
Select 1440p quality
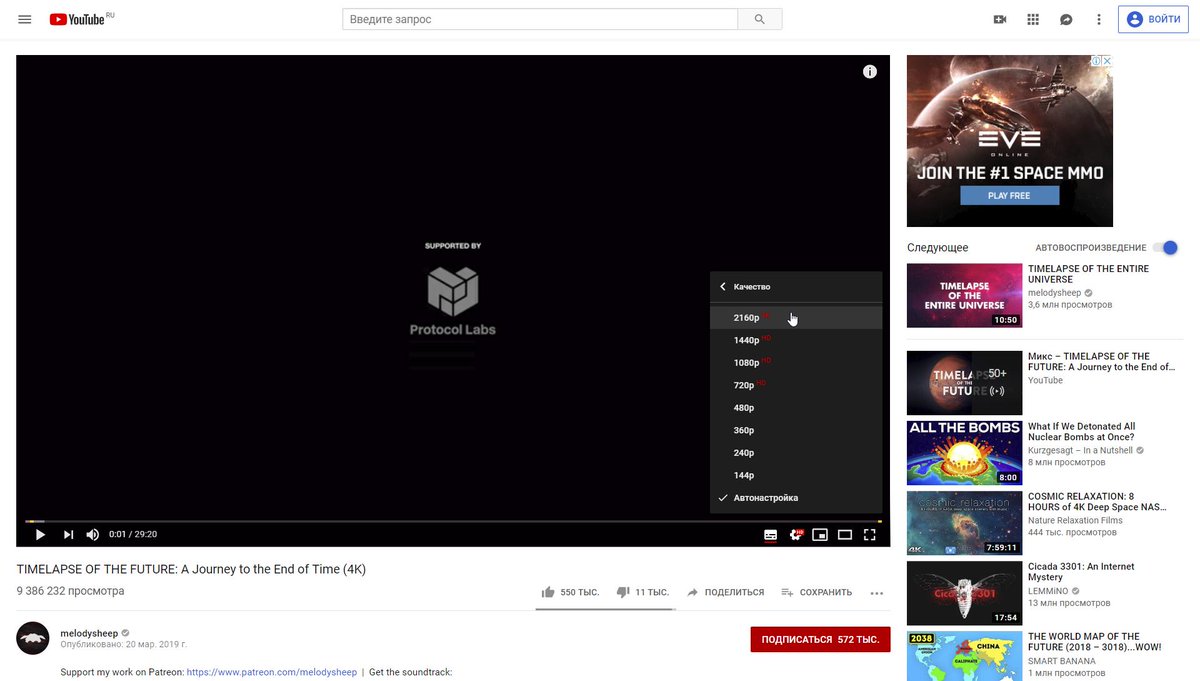(x=796, y=340)
